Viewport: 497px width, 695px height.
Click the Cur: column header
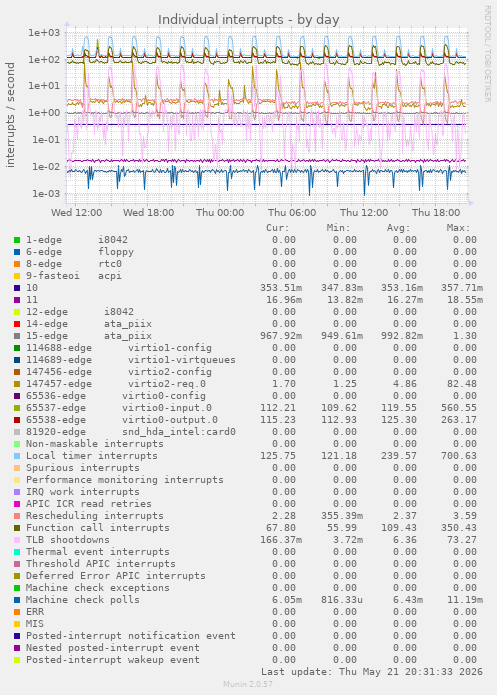coord(278,228)
